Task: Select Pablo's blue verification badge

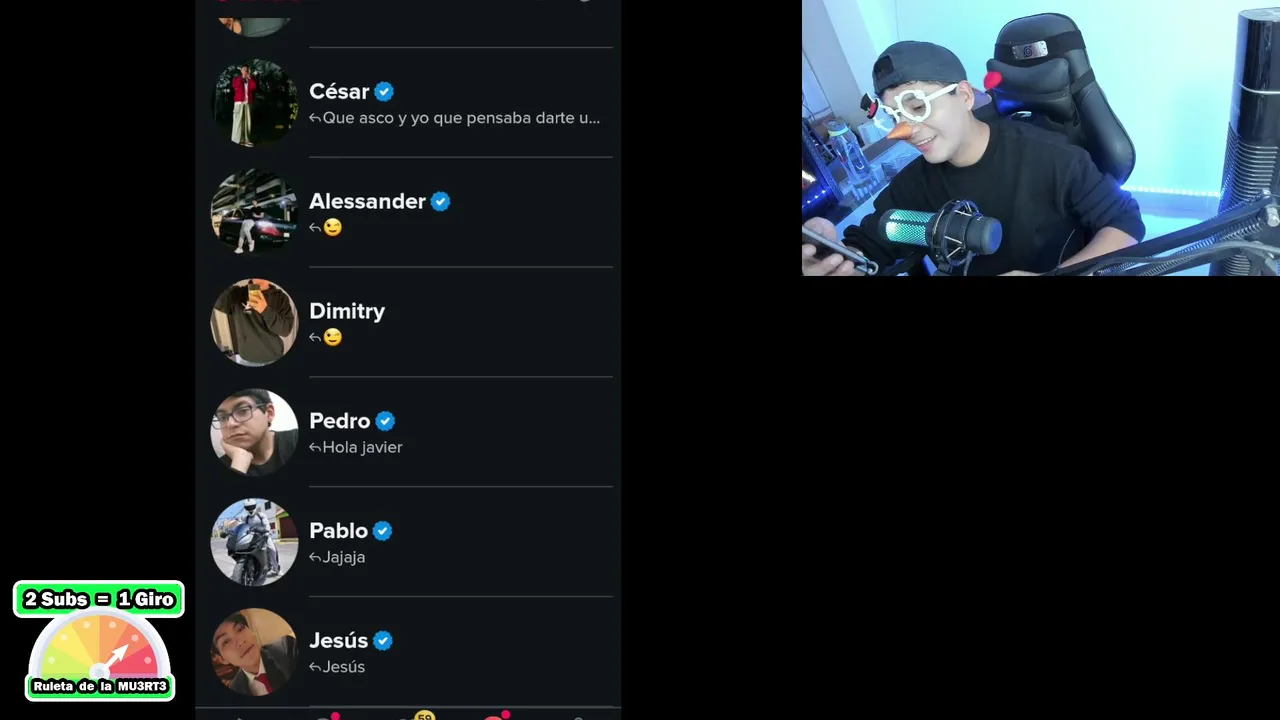Action: coord(382,532)
